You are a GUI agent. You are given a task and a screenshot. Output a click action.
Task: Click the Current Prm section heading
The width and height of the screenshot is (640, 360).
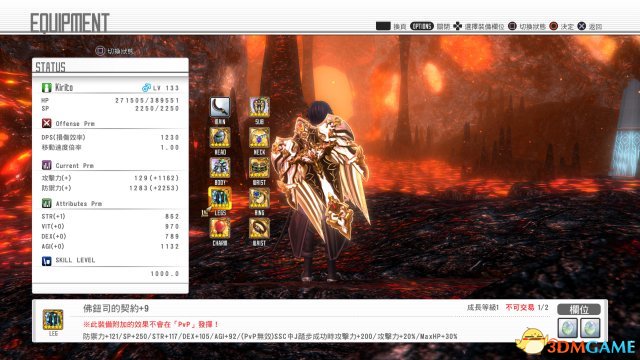[75, 165]
